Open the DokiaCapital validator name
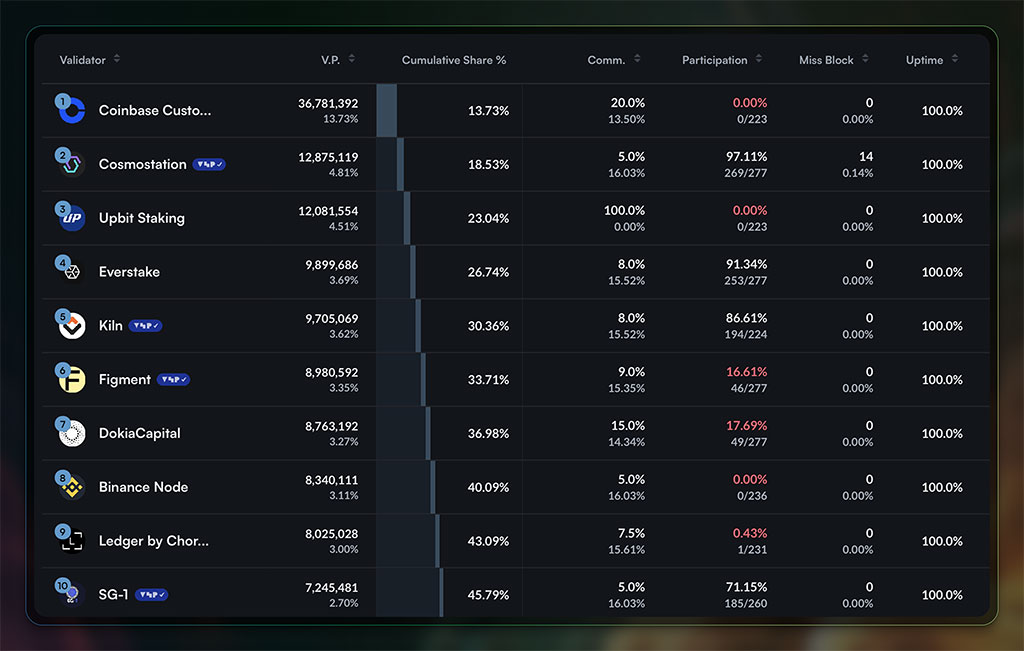1024x651 pixels. point(140,434)
